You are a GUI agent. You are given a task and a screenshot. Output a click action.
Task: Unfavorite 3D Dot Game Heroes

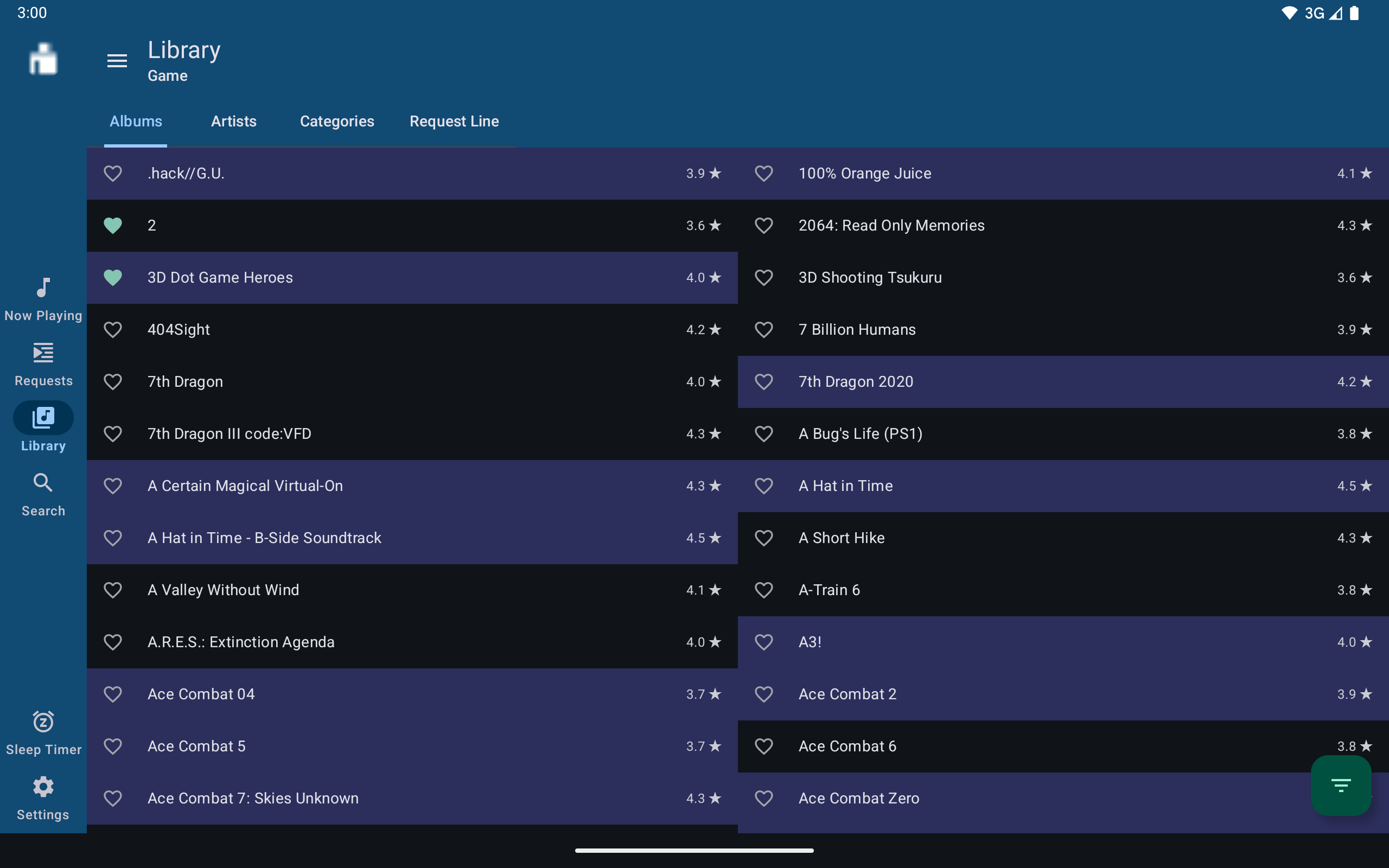click(112, 278)
